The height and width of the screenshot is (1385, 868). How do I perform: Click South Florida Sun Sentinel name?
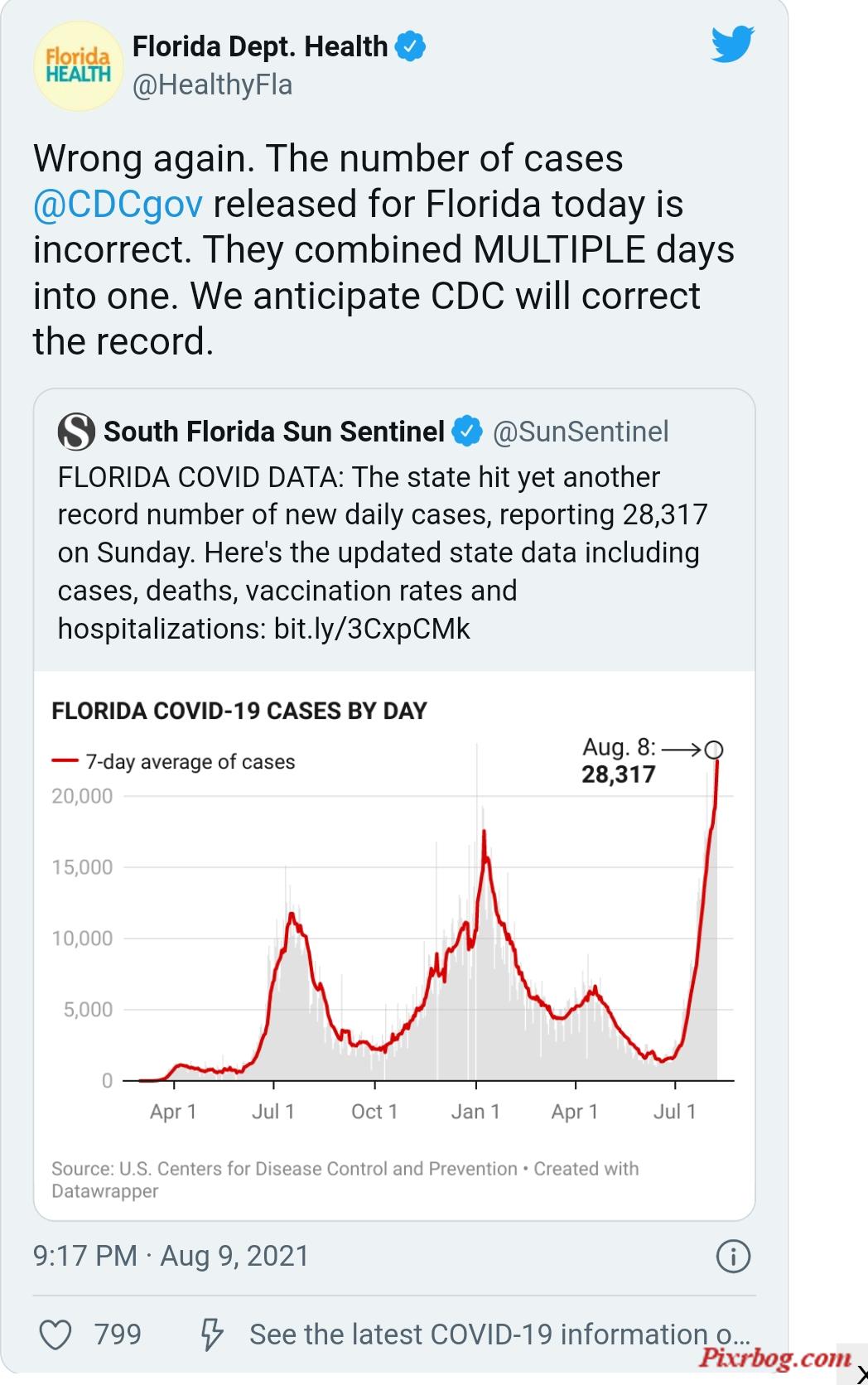pos(274,432)
